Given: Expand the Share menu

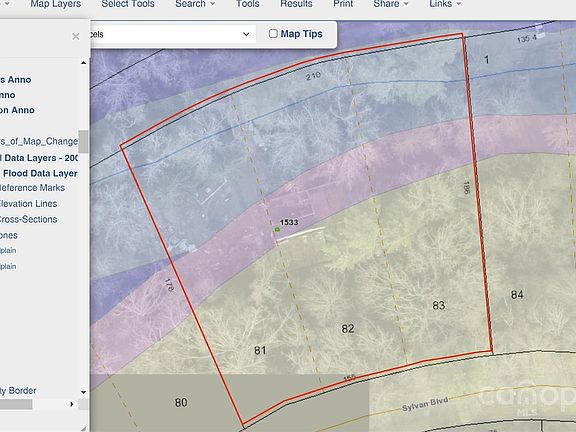Looking at the screenshot, I should point(391,4).
